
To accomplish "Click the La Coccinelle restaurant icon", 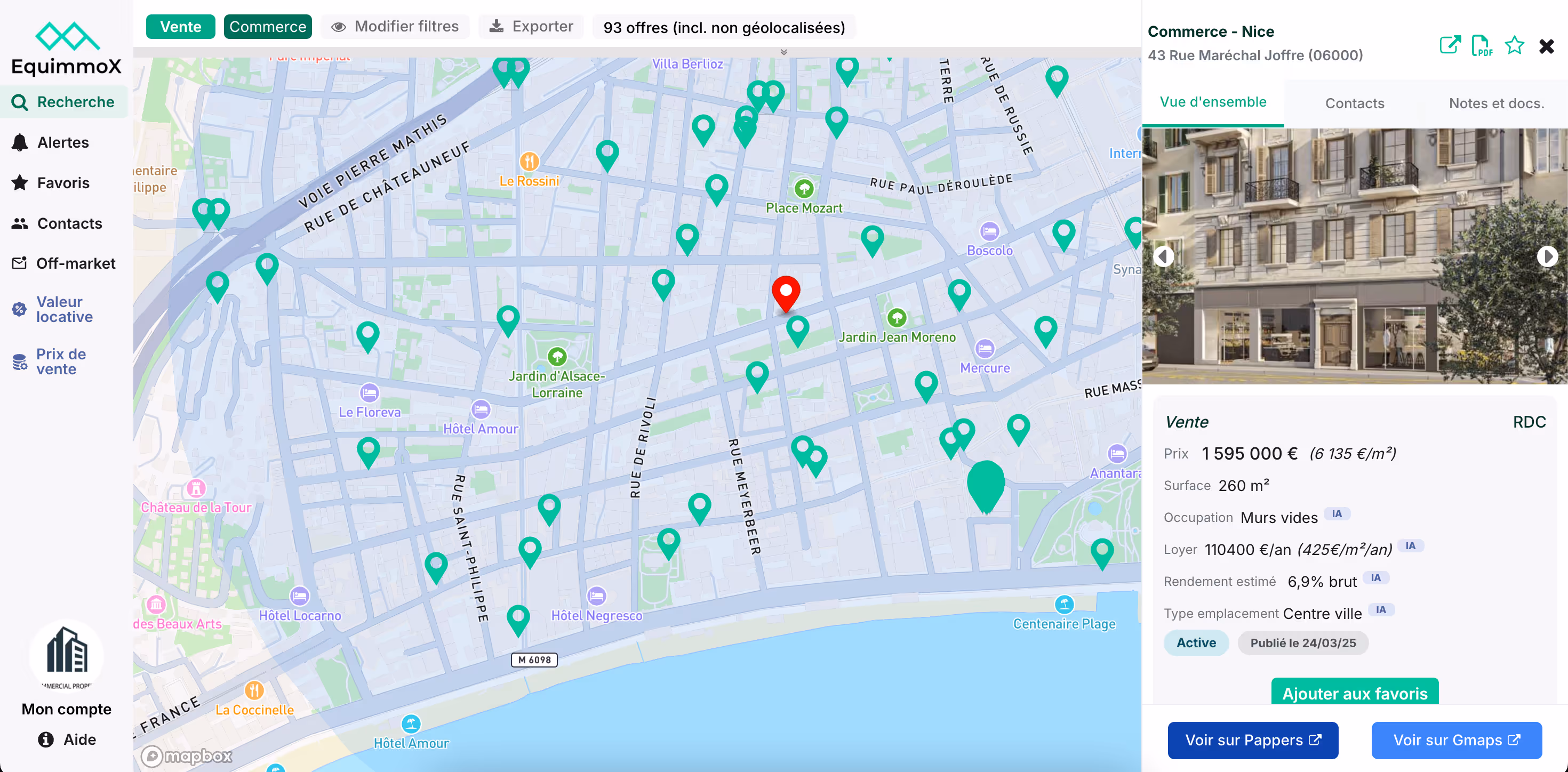I will (254, 690).
